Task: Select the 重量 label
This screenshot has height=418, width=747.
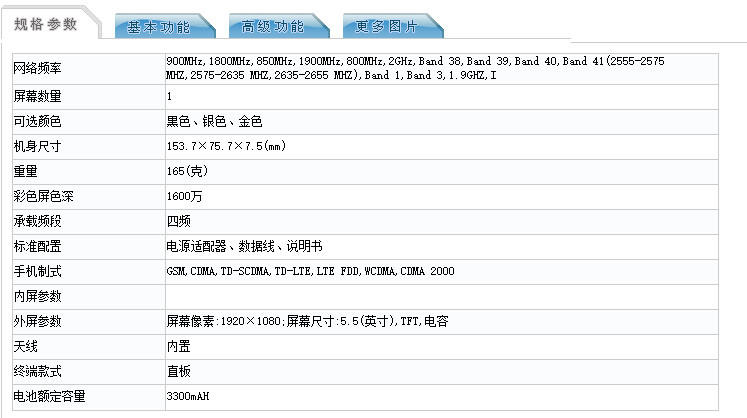Action: tap(26, 171)
